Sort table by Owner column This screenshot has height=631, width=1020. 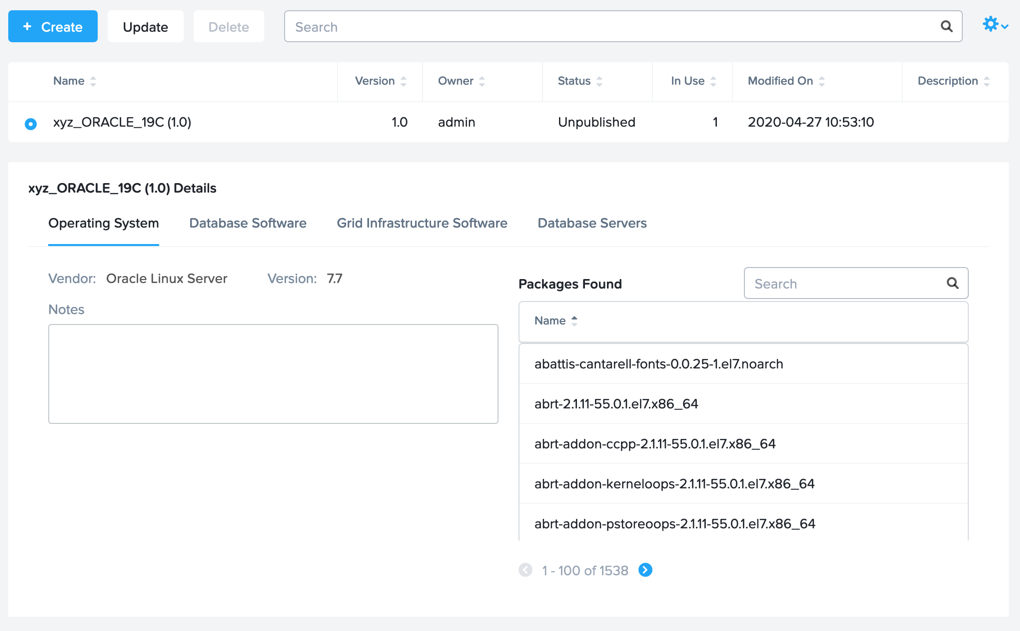461,81
